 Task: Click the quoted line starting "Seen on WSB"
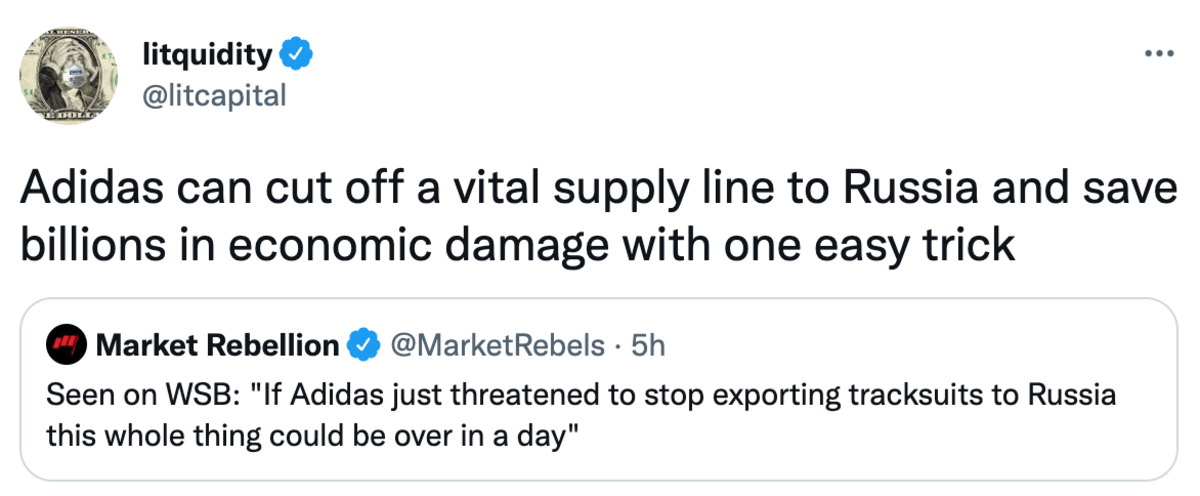point(580,395)
